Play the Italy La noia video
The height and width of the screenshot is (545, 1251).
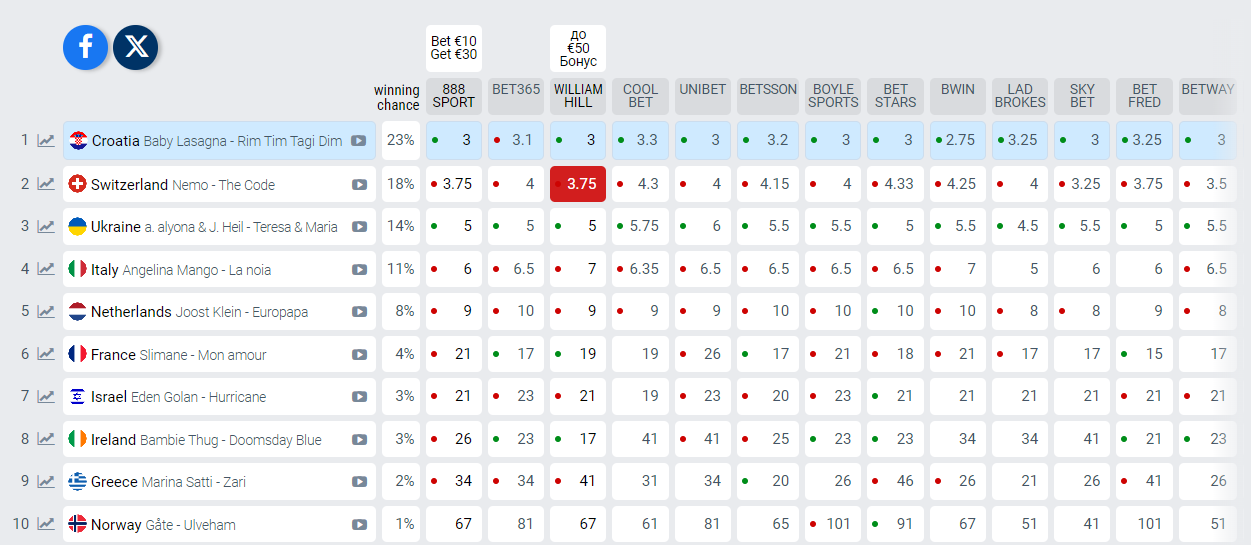pos(359,270)
